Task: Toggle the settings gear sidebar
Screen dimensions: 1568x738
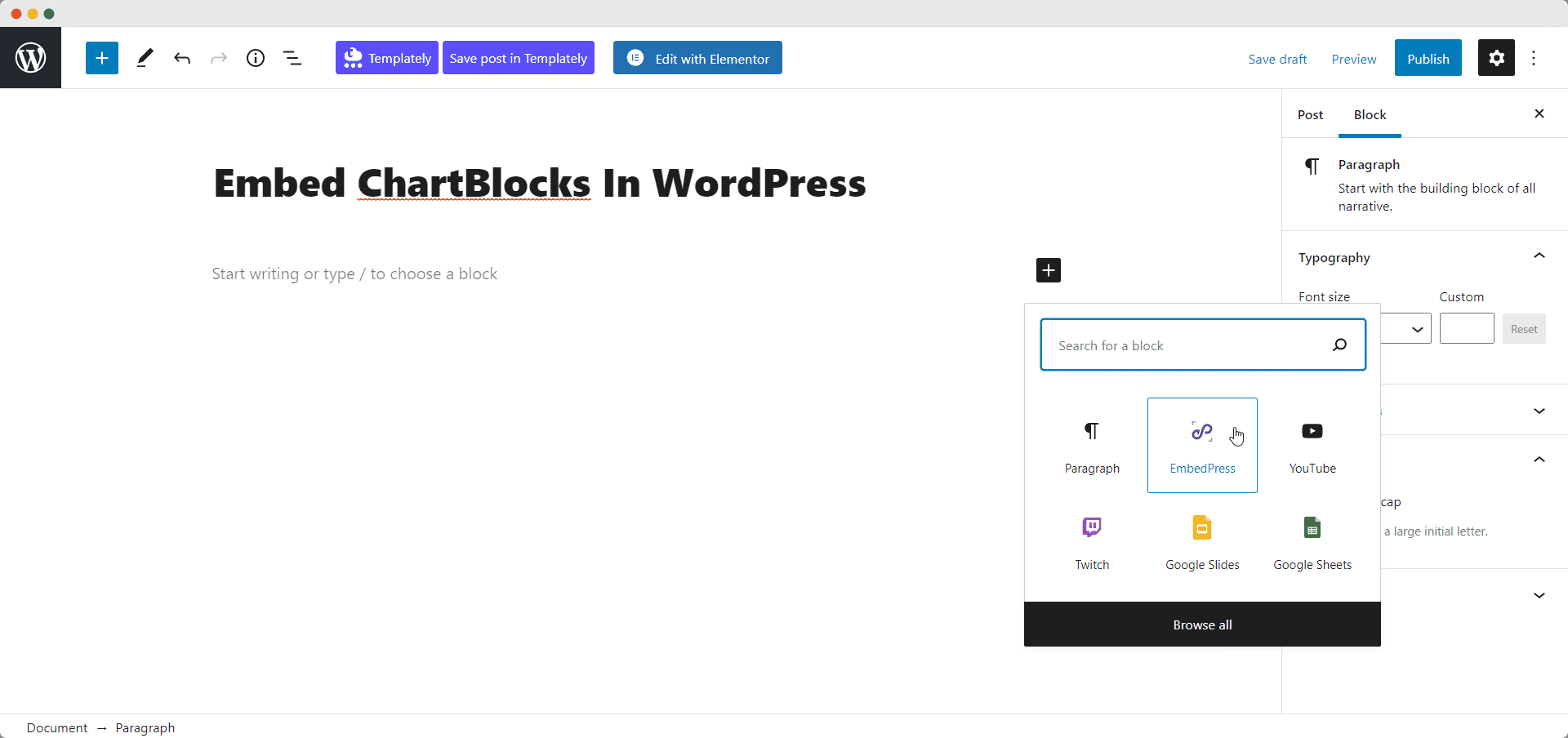Action: click(x=1496, y=58)
